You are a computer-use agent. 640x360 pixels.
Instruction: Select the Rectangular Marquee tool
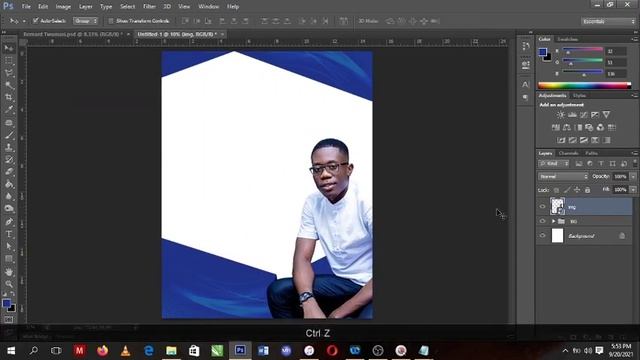pyautogui.click(x=9, y=60)
